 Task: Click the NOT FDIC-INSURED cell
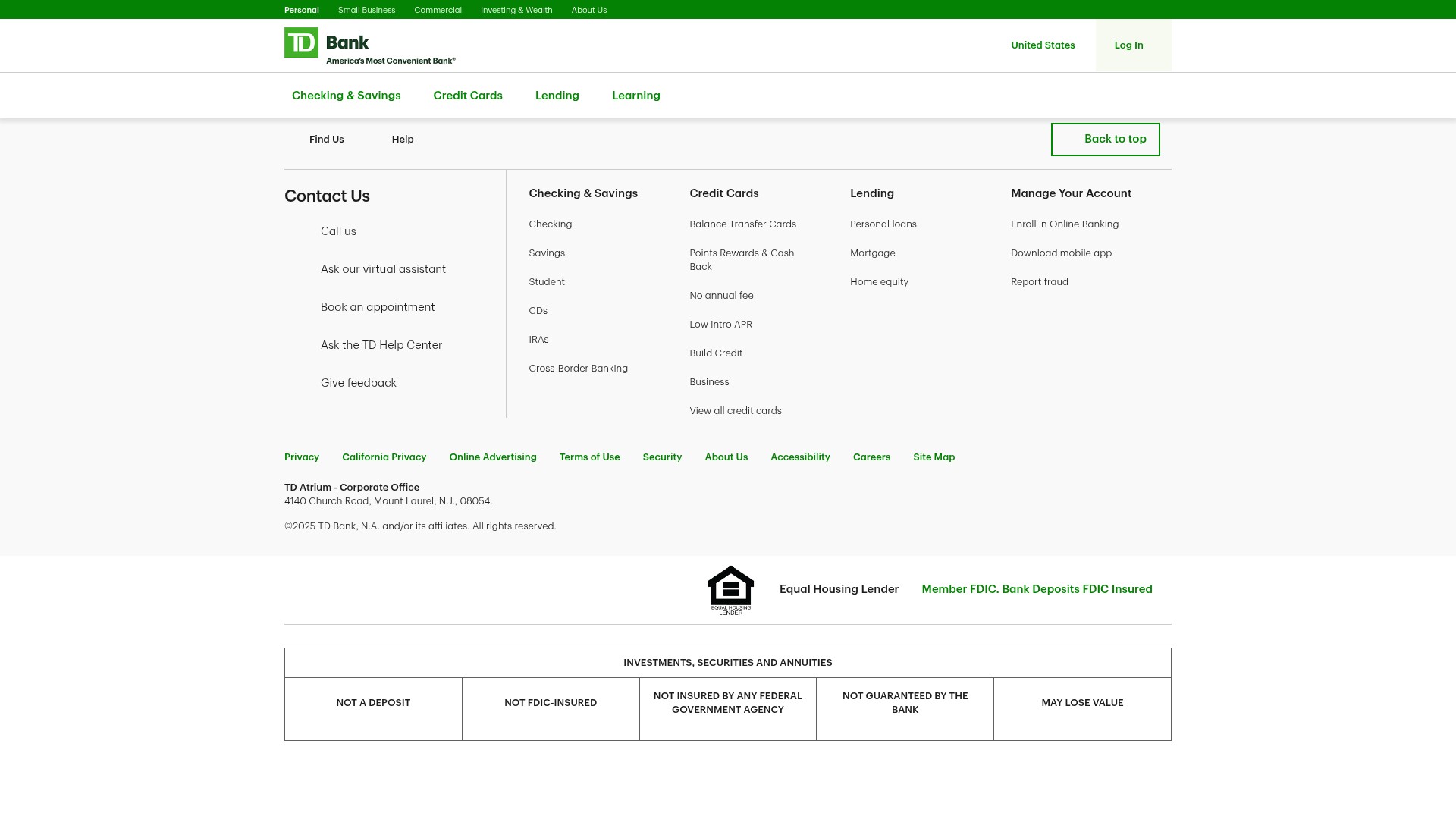[x=551, y=709]
